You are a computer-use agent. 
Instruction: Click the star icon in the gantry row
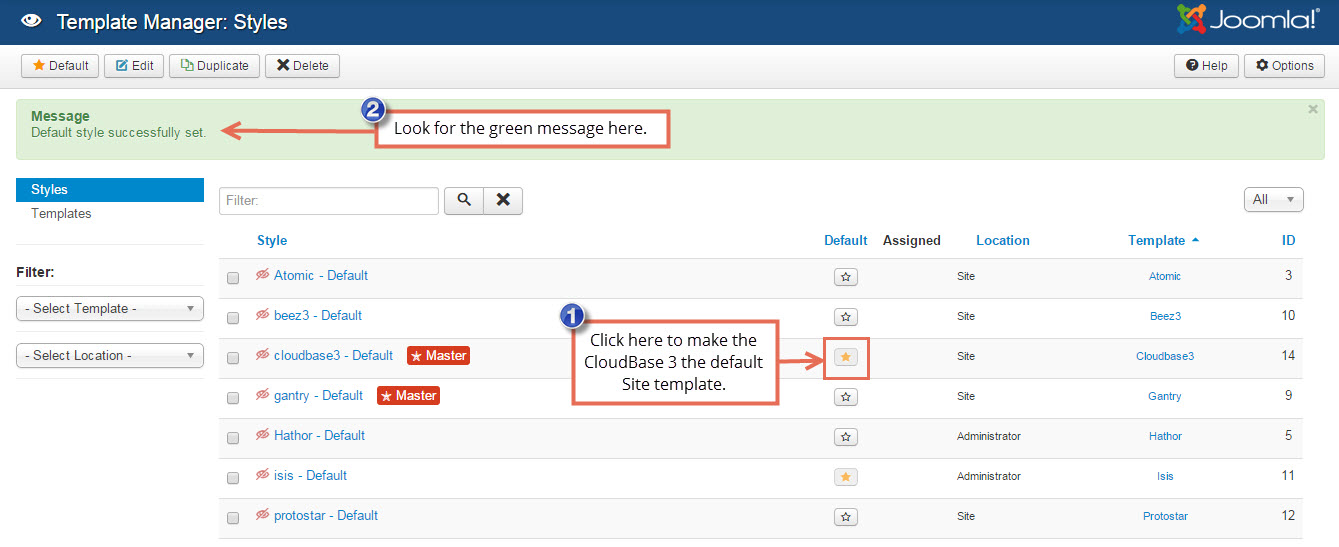click(846, 397)
